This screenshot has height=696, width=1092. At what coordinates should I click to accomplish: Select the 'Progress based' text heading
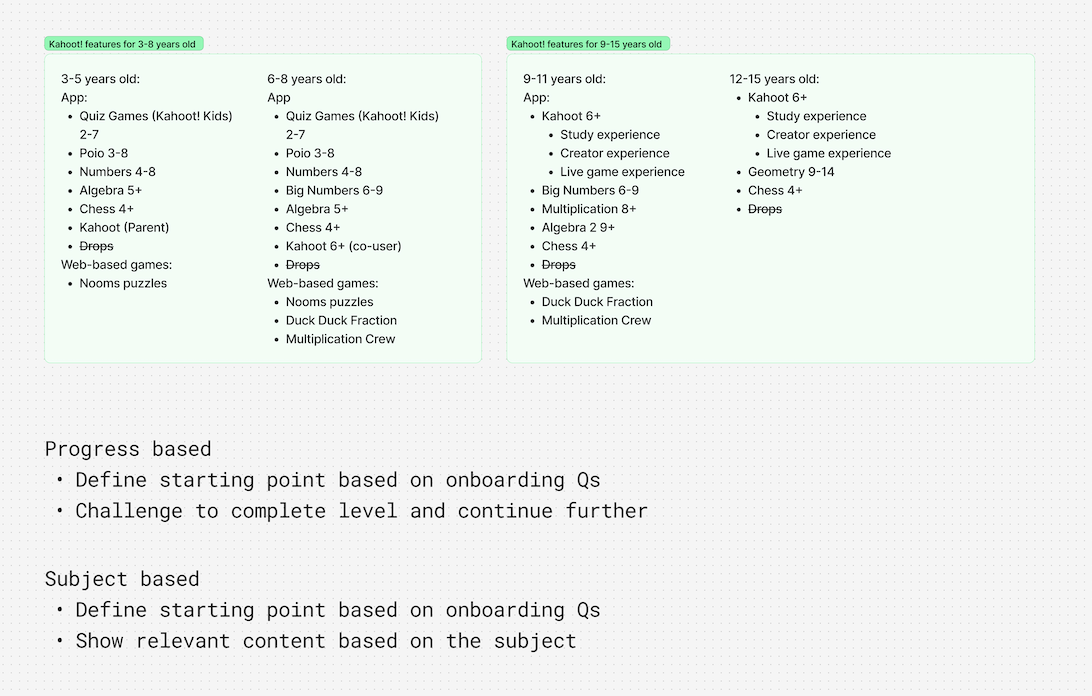pos(128,449)
